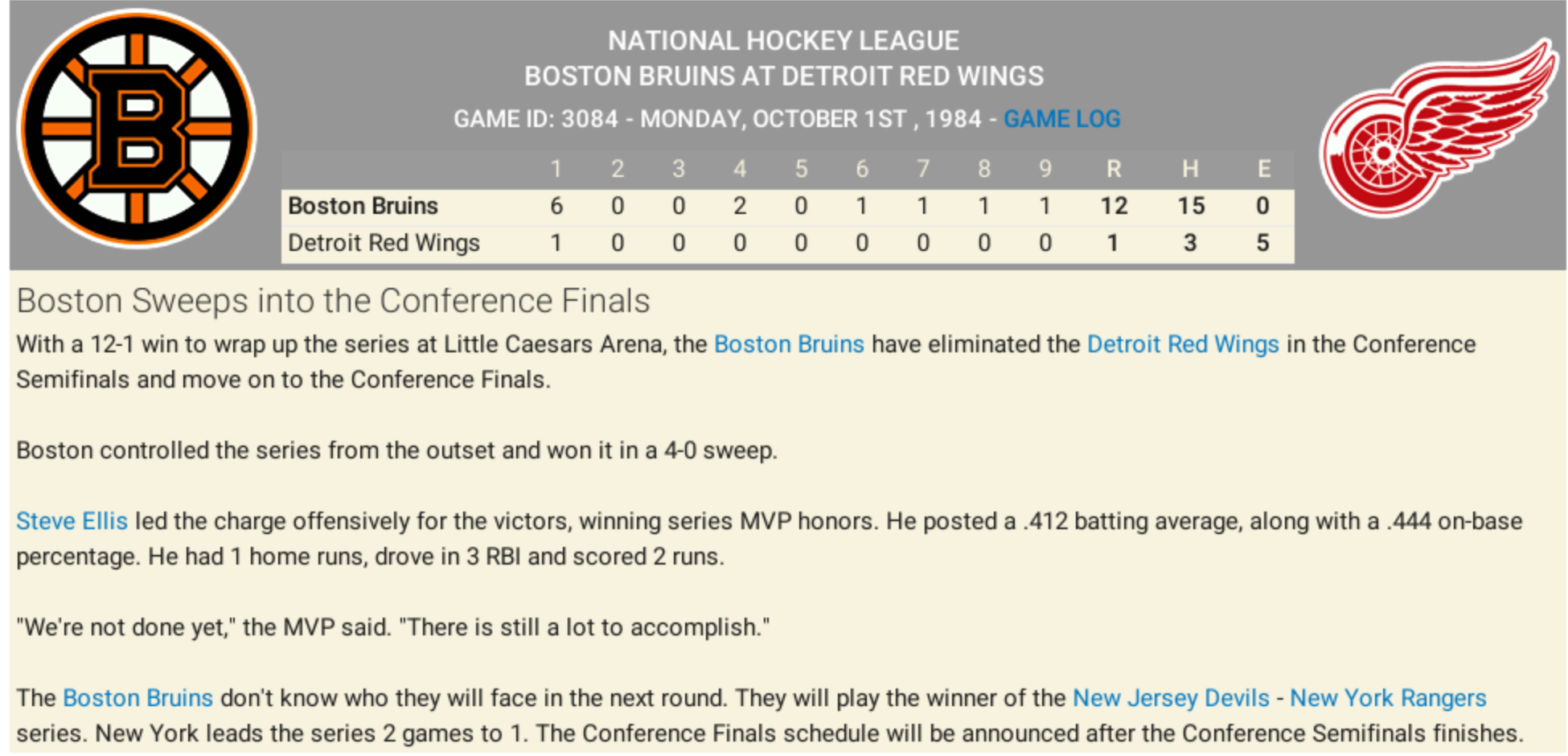Open Boston Bruins link in the first paragraph
Viewport: 1568px width, 756px height.
(788, 344)
